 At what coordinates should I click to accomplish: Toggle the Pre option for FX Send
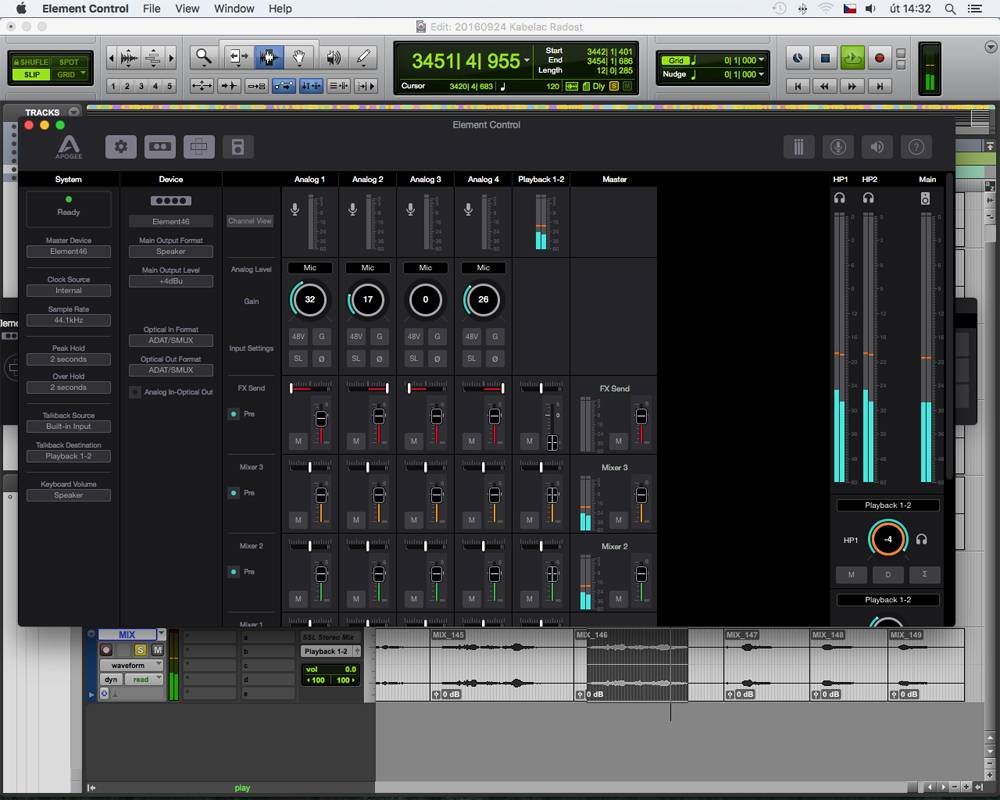(x=233, y=414)
